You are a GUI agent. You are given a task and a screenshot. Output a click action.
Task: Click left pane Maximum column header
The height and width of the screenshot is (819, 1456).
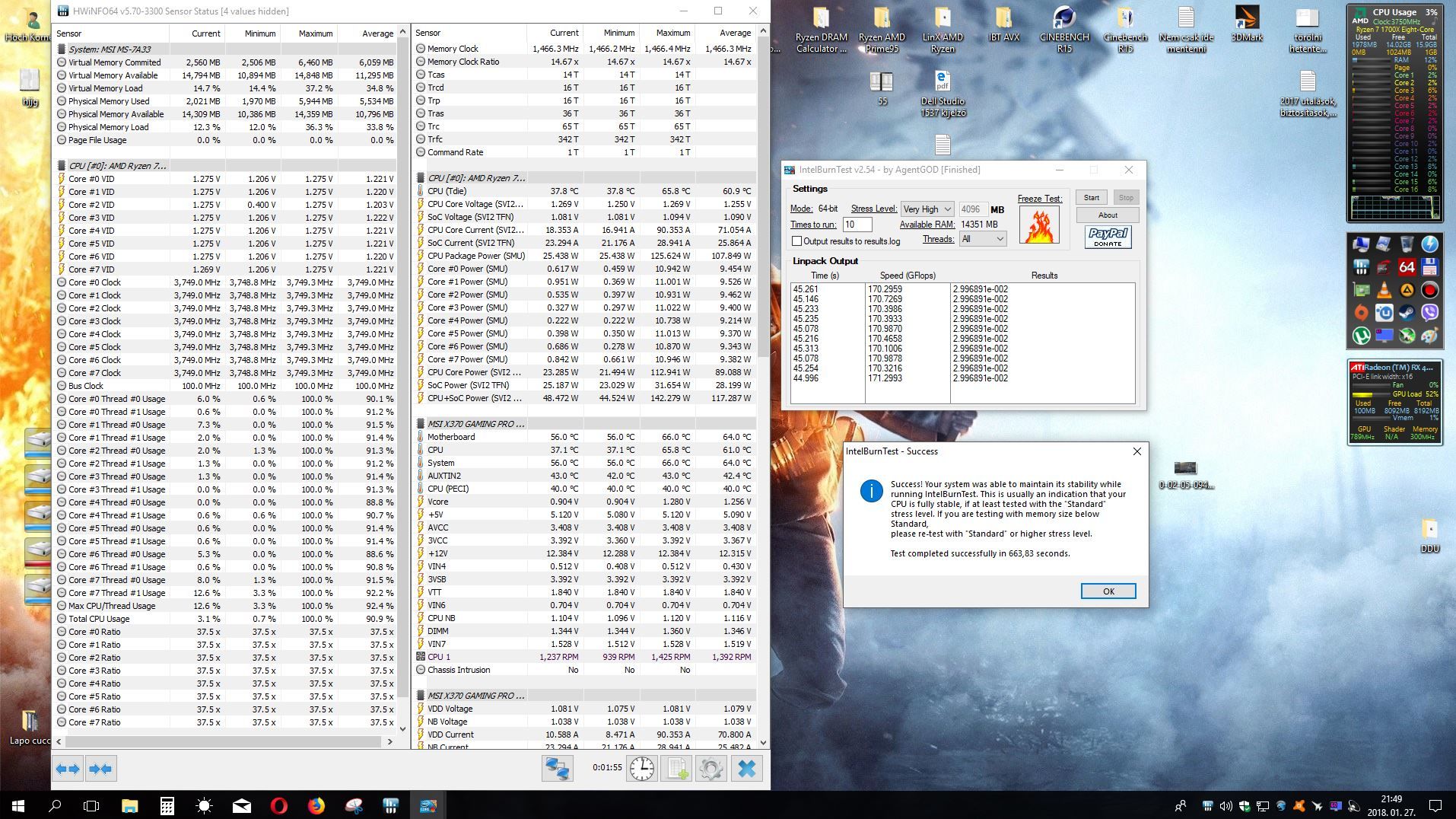[309, 33]
